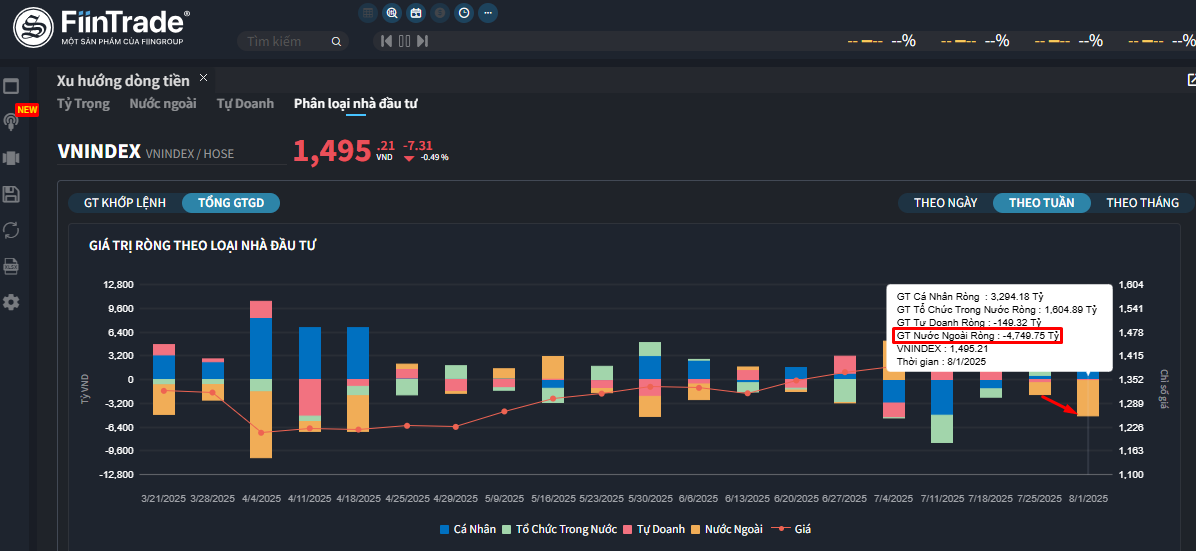
Task: Click the 3/21/2025 date label
Action: 165,499
